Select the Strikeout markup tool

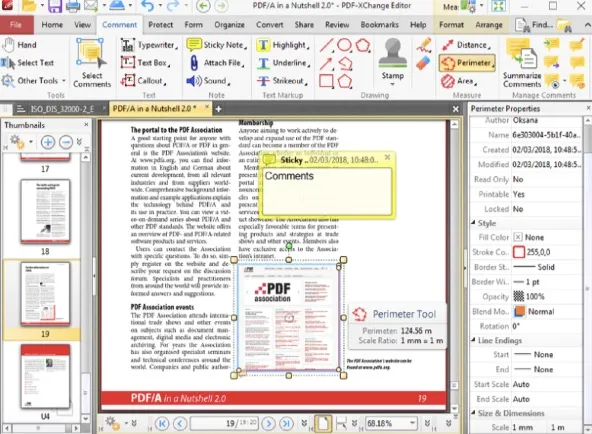click(x=282, y=80)
